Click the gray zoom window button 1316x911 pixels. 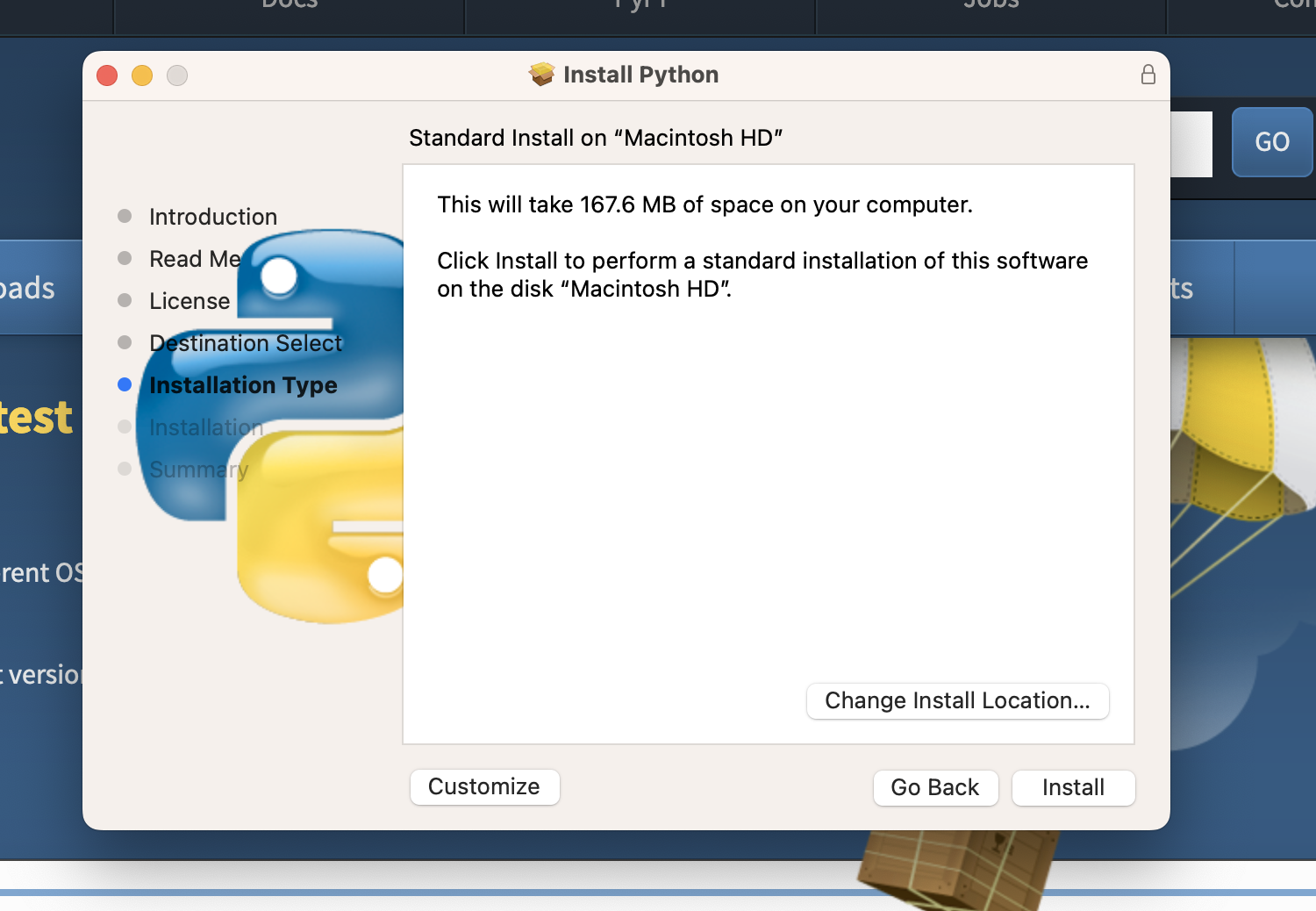pos(177,75)
